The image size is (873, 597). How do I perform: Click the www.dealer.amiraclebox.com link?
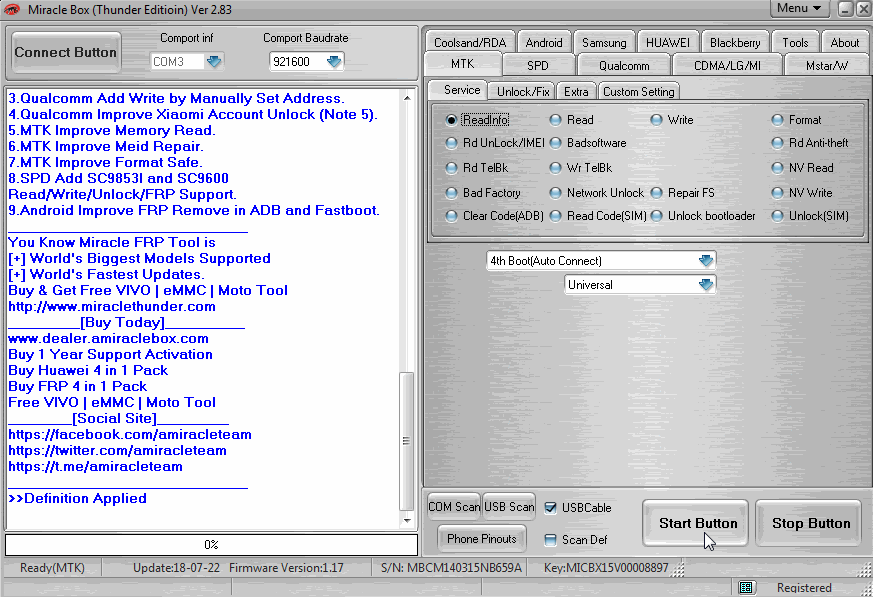[x=109, y=338]
